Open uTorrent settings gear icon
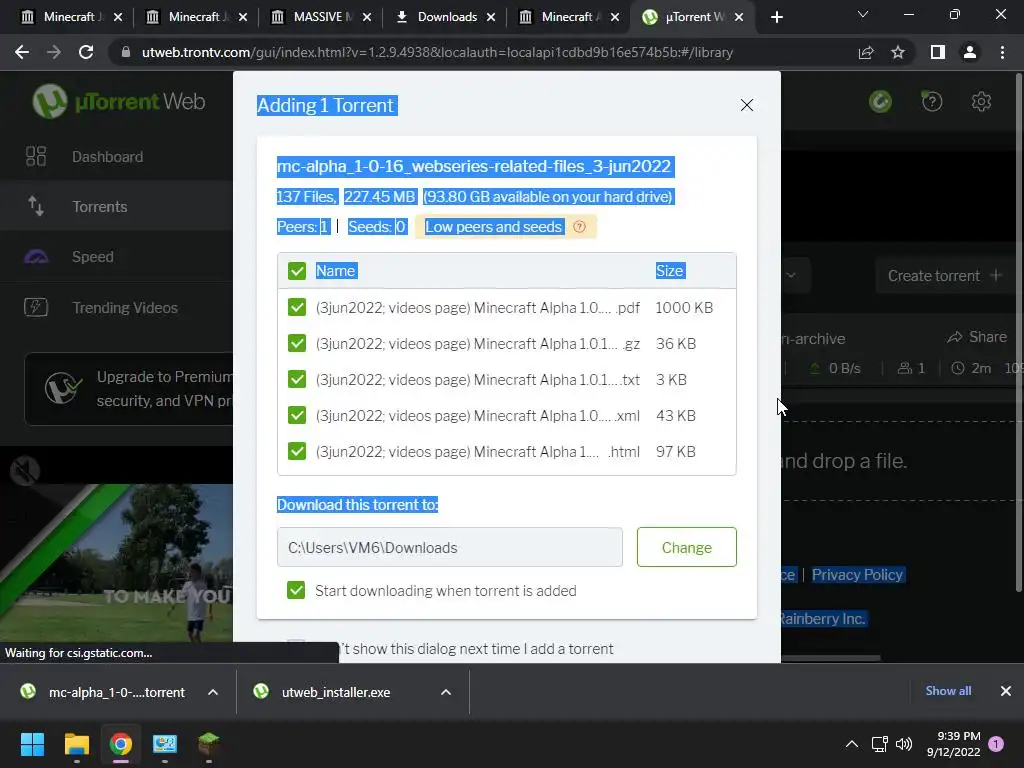Image resolution: width=1024 pixels, height=768 pixels. point(981,102)
